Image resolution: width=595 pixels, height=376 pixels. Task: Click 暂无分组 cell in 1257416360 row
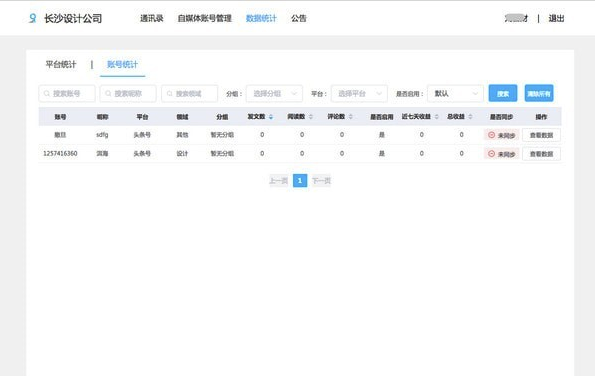(x=222, y=153)
